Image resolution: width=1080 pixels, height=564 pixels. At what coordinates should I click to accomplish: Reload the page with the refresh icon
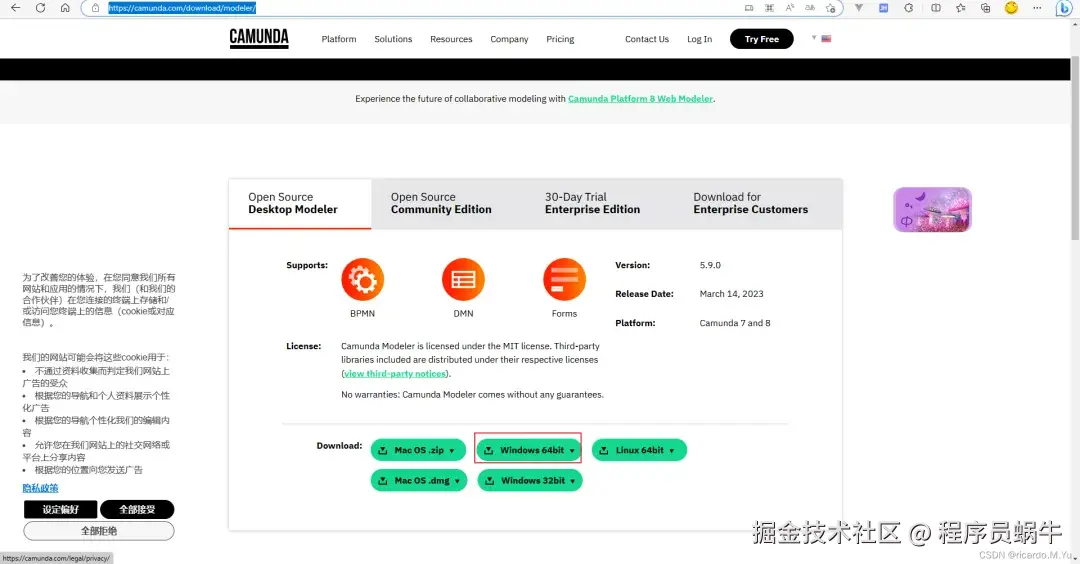click(40, 8)
